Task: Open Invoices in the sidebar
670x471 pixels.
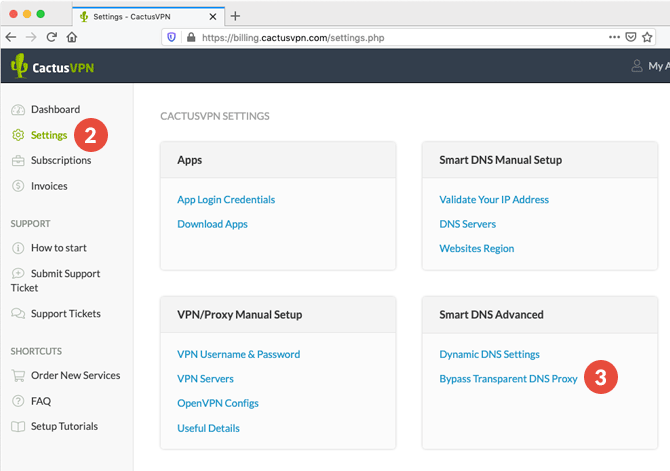Action: 49,186
